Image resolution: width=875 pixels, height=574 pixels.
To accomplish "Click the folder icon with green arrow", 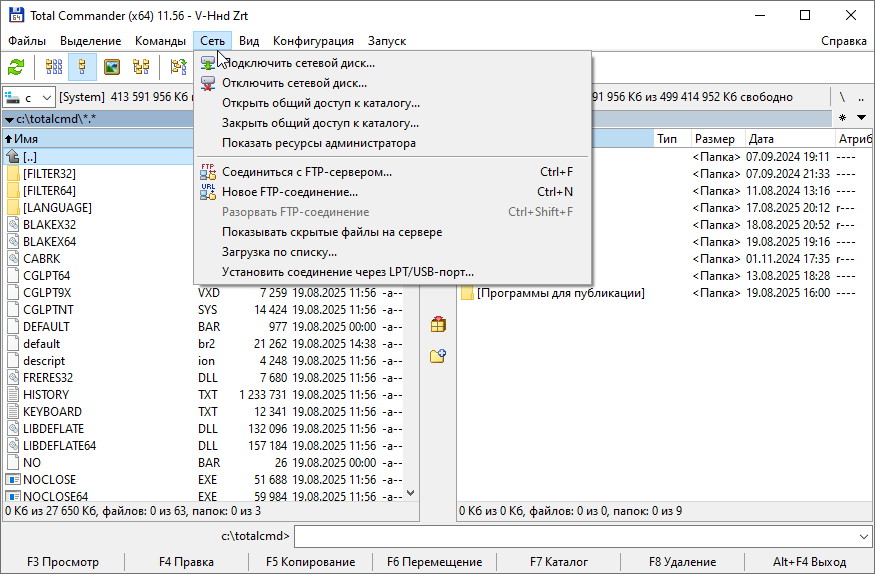I will [x=179, y=67].
